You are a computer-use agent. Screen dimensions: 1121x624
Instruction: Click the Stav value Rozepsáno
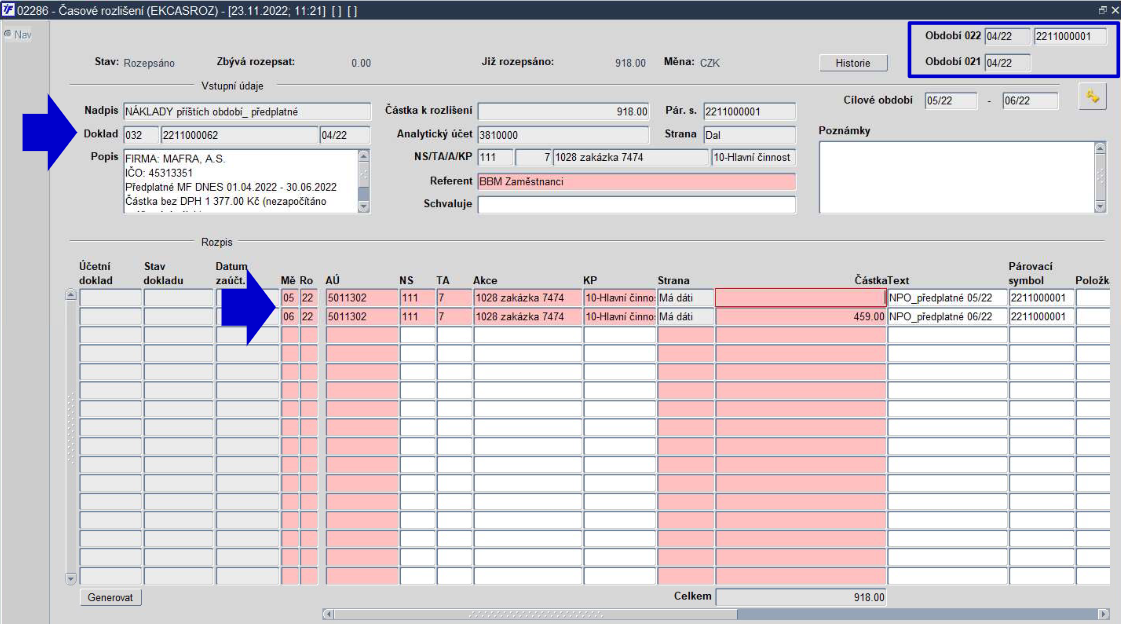point(149,63)
